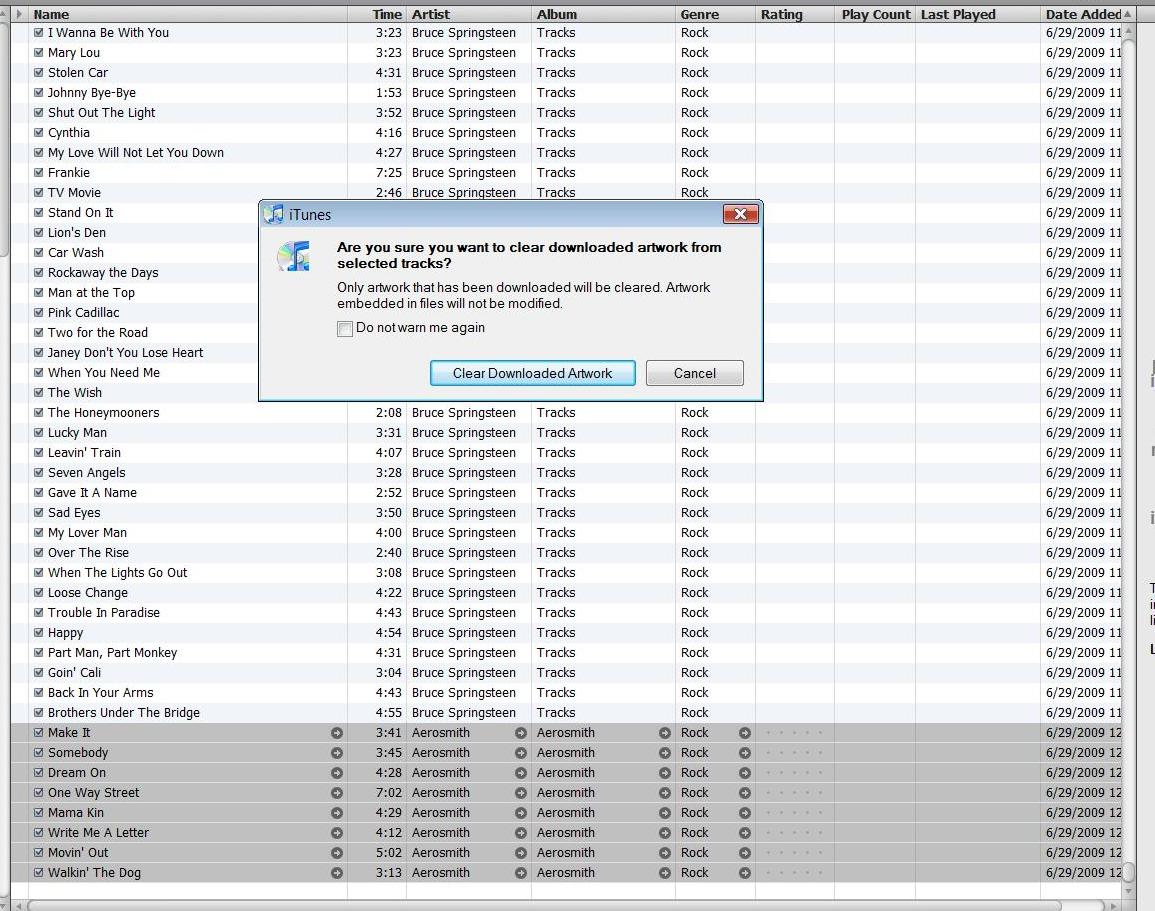The height and width of the screenshot is (911, 1155).
Task: Set star rating for Make It track
Action: (794, 733)
